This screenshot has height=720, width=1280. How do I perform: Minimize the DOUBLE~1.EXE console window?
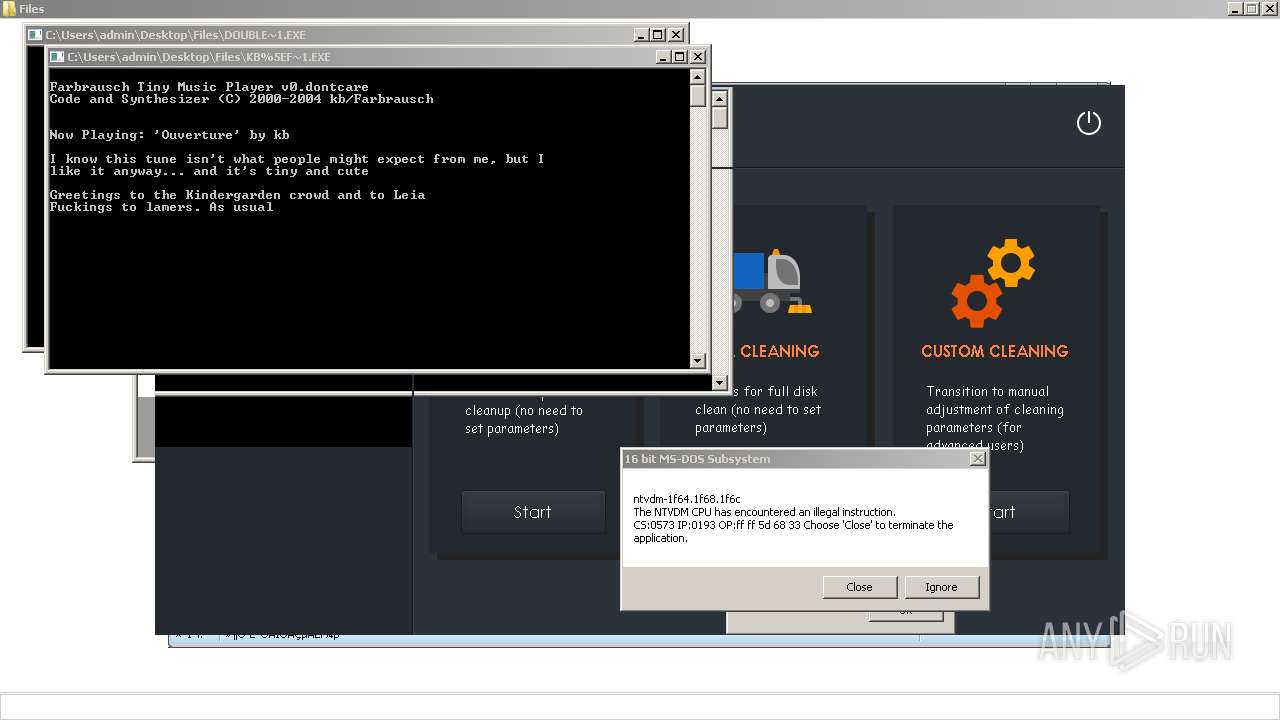[640, 35]
